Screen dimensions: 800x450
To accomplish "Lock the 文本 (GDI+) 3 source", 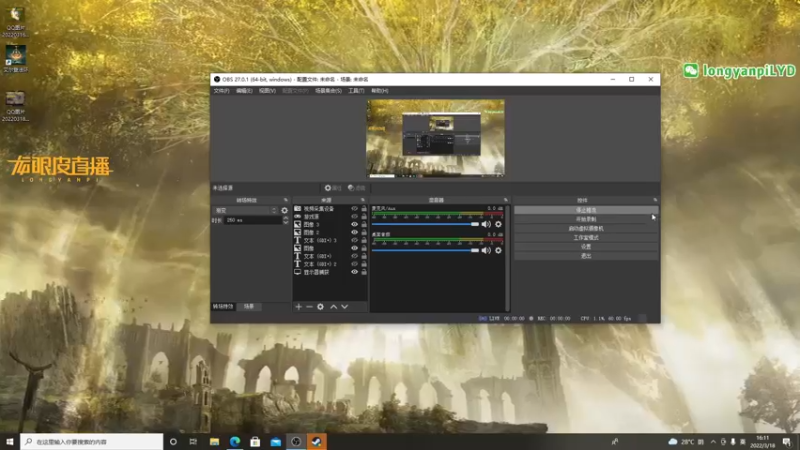I will click(x=364, y=240).
